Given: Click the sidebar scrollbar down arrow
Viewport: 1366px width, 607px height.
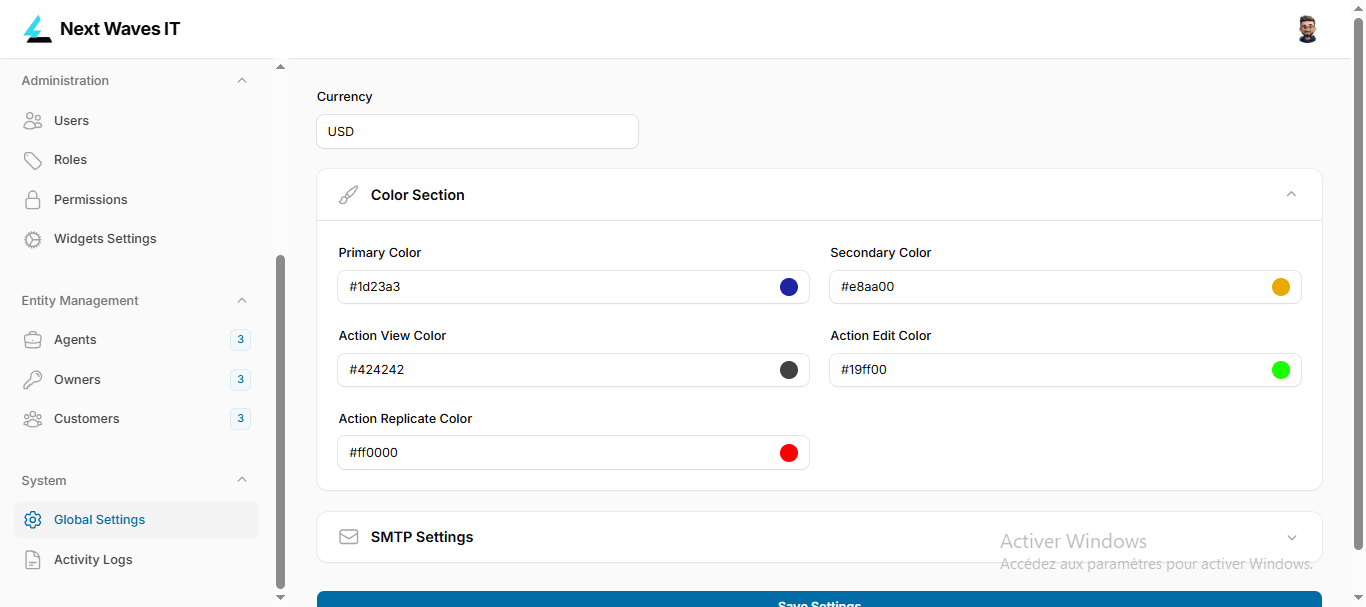Looking at the screenshot, I should [x=280, y=597].
